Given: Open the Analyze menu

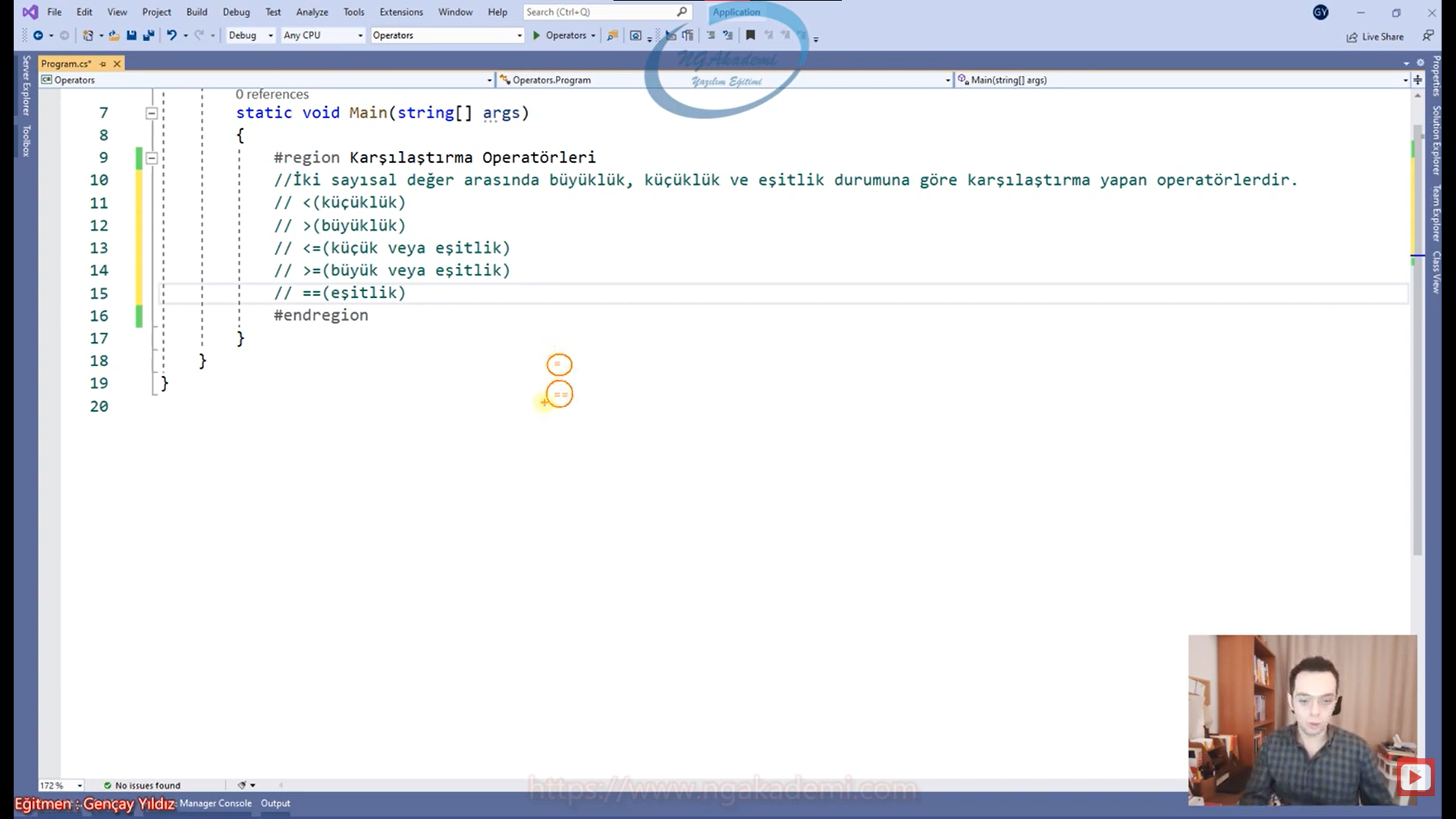Looking at the screenshot, I should click(312, 12).
